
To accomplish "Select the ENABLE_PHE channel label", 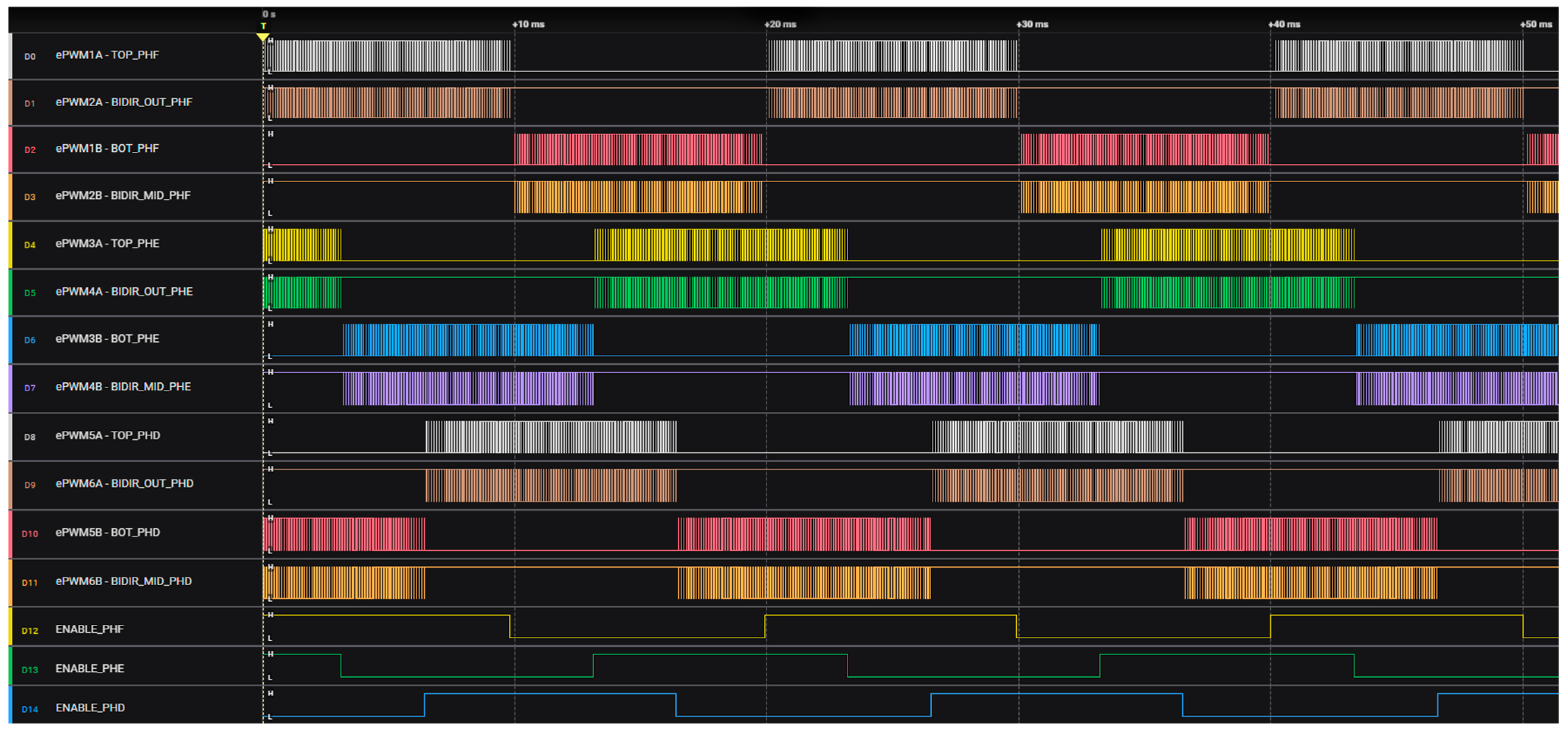I will tap(90, 668).
